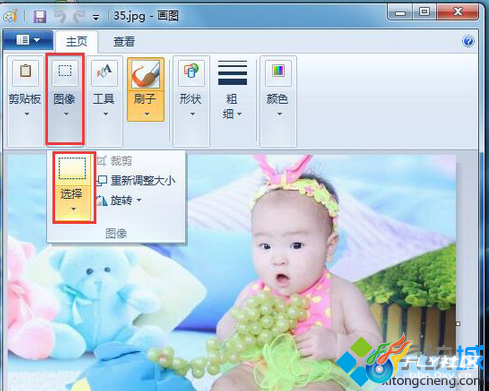489x391 pixels.
Task: Click the 剪贴板 clipboard icon
Action: 26,72
